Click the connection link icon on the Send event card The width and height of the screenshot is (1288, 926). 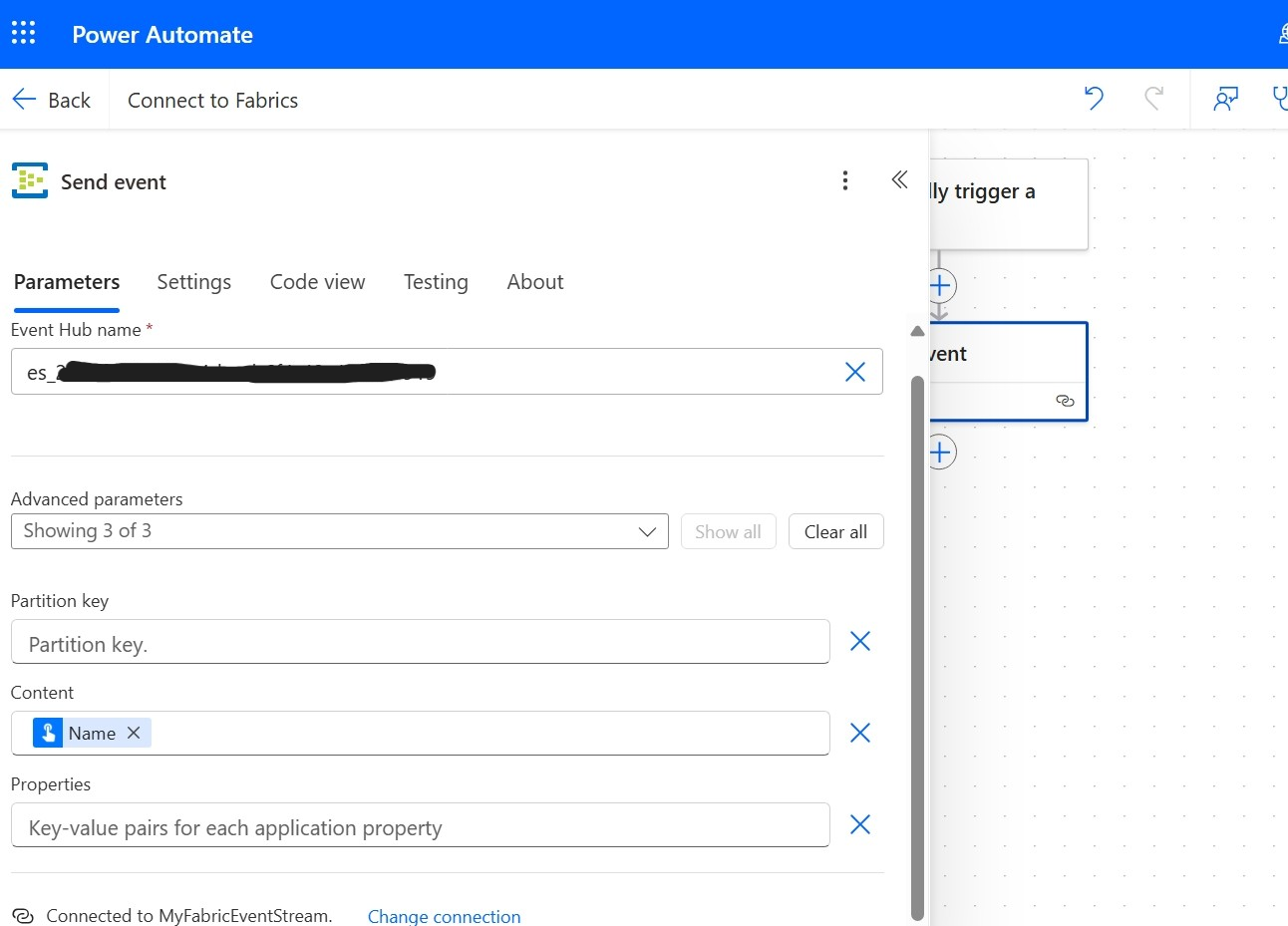point(1065,401)
